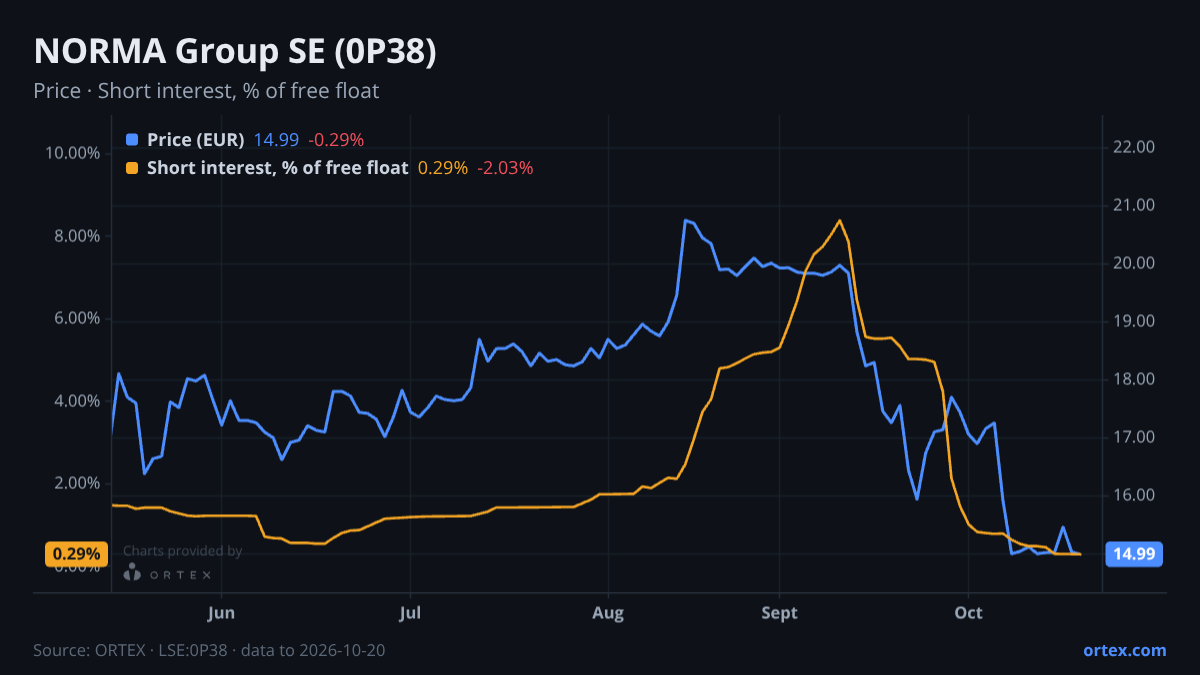Click the 21.00 right axis label
The image size is (1200, 675).
[1134, 205]
